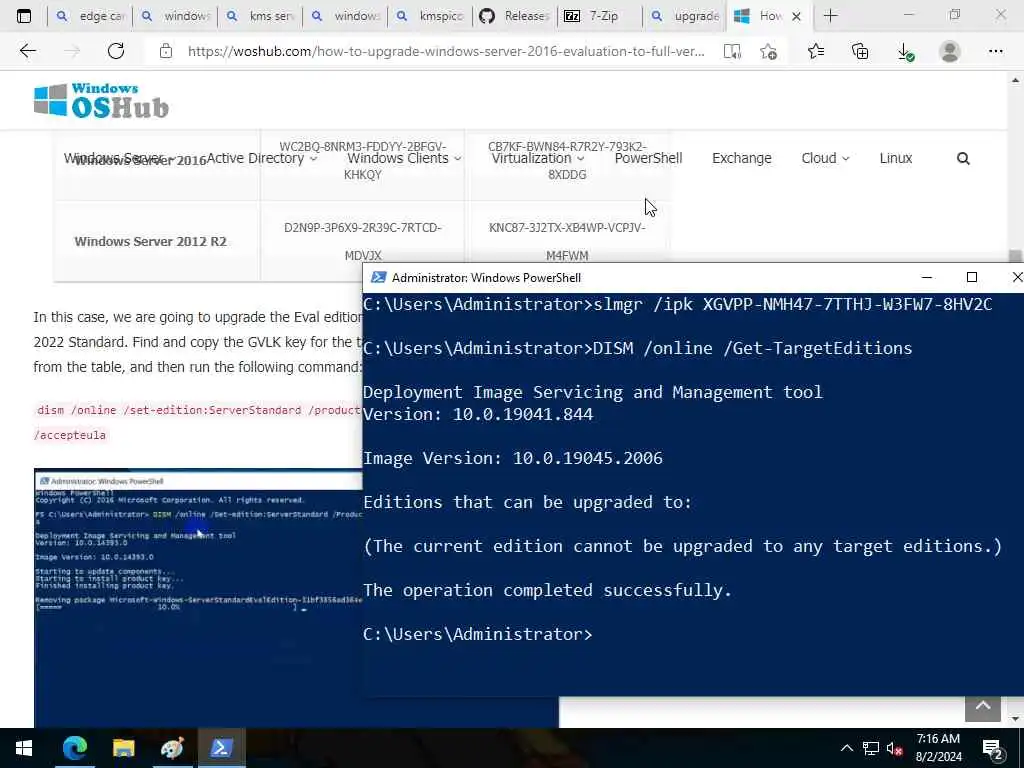Show the Downloads panel icon

pos(905,52)
